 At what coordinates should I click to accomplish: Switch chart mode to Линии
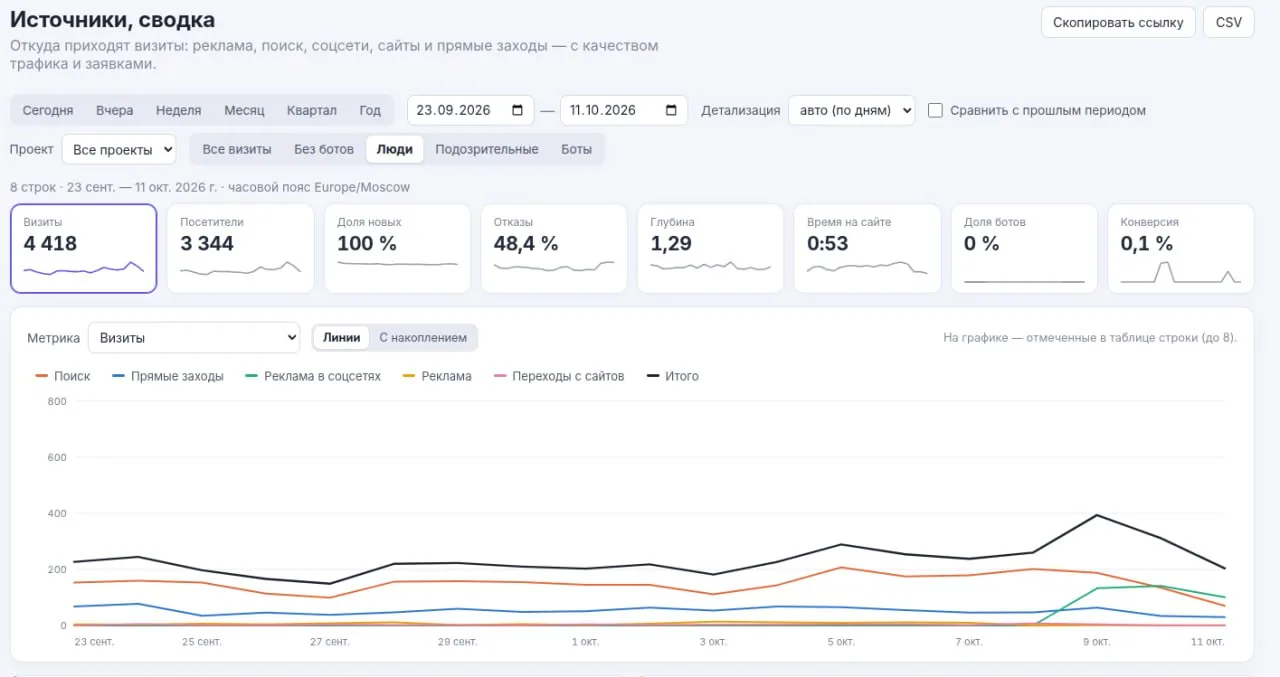(x=342, y=338)
